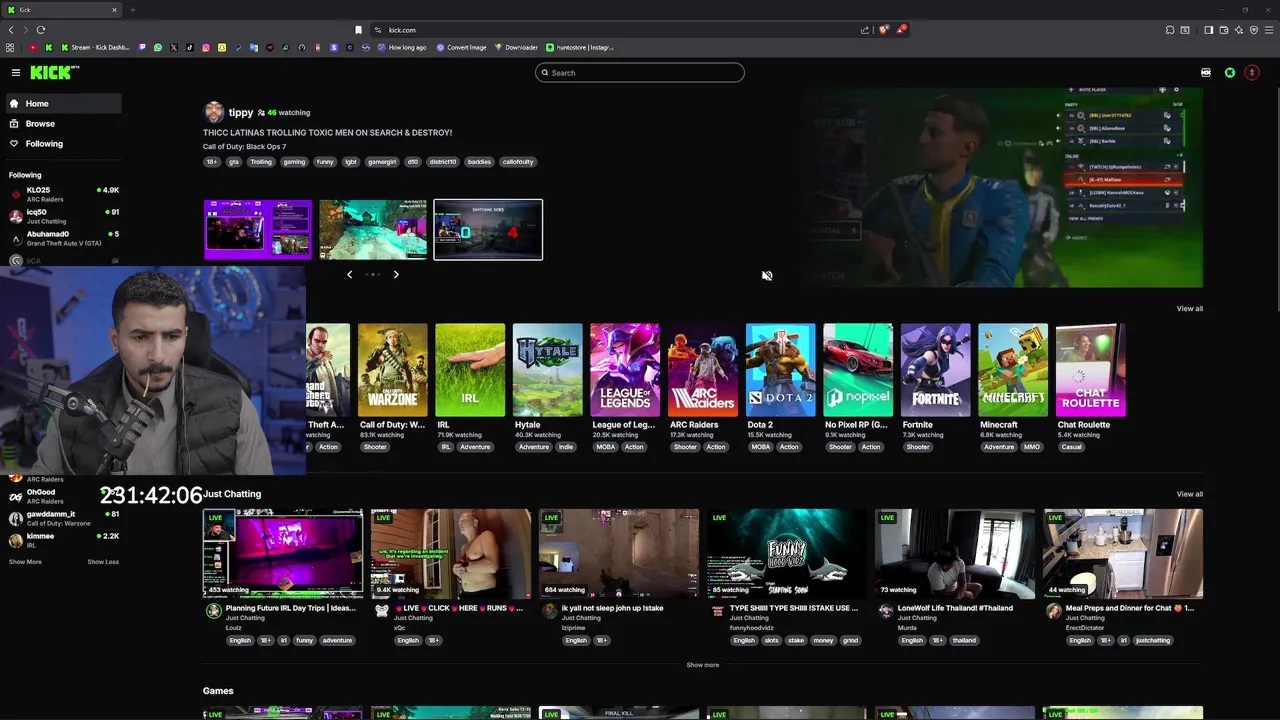Click View all for Just Chatting
The image size is (1280, 720).
pos(1189,494)
